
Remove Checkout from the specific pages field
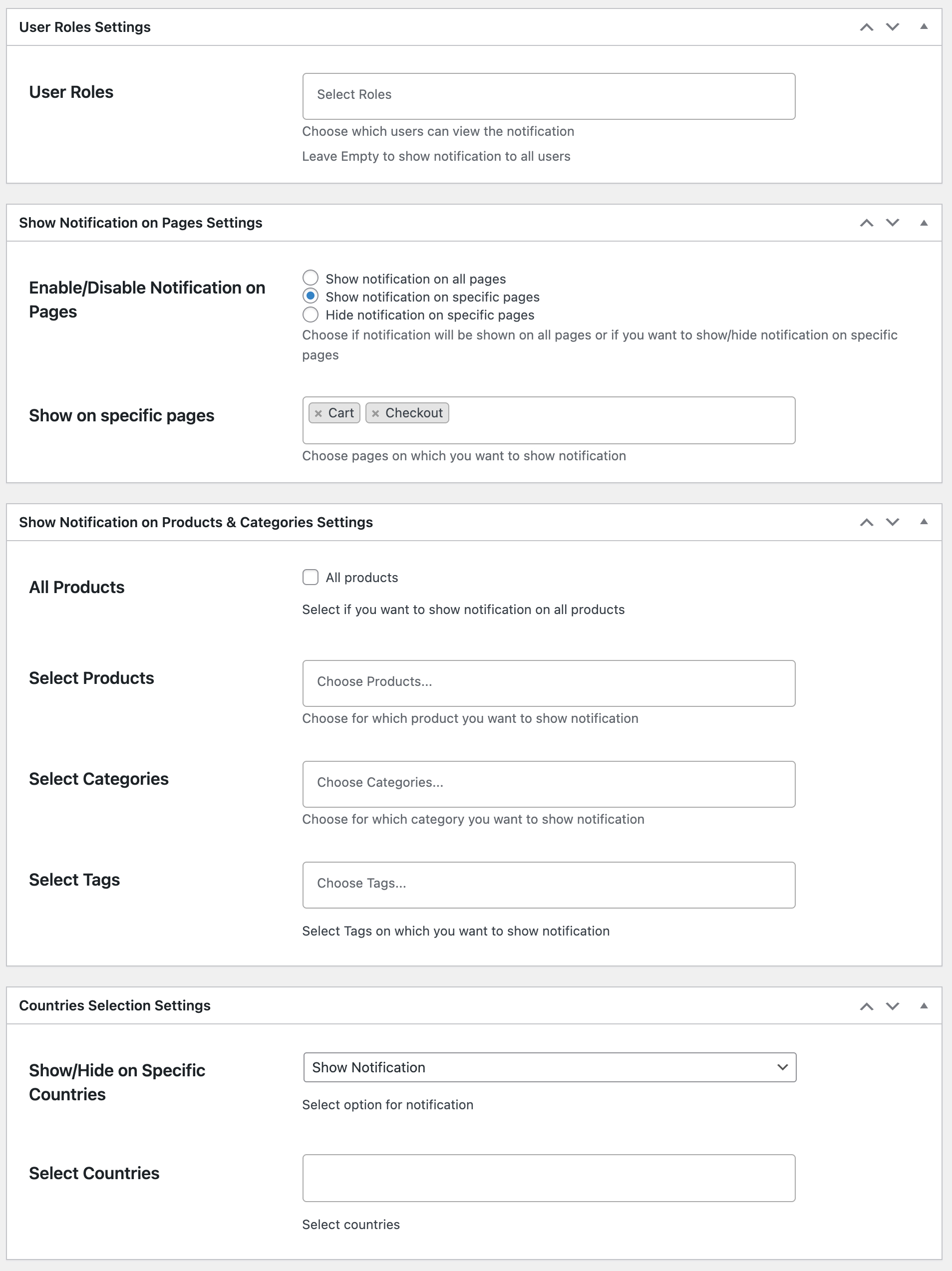tap(377, 412)
